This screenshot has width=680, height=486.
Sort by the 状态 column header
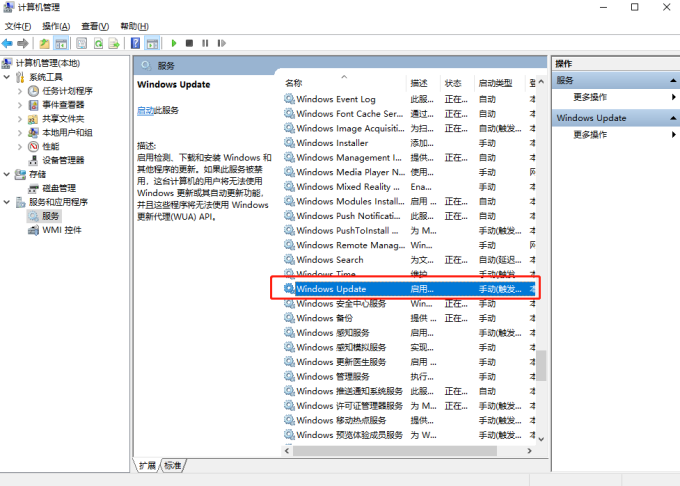coord(453,83)
